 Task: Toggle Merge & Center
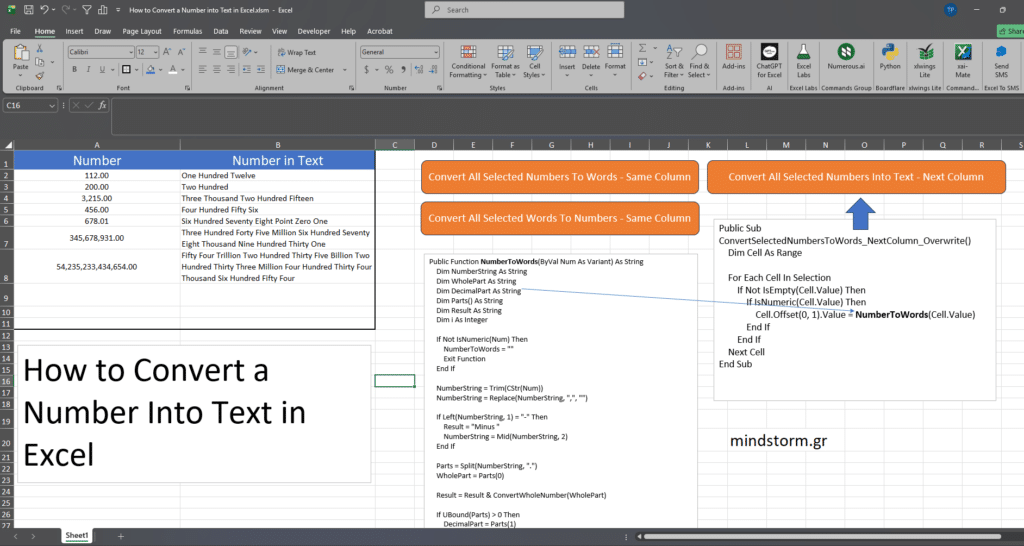pos(306,69)
